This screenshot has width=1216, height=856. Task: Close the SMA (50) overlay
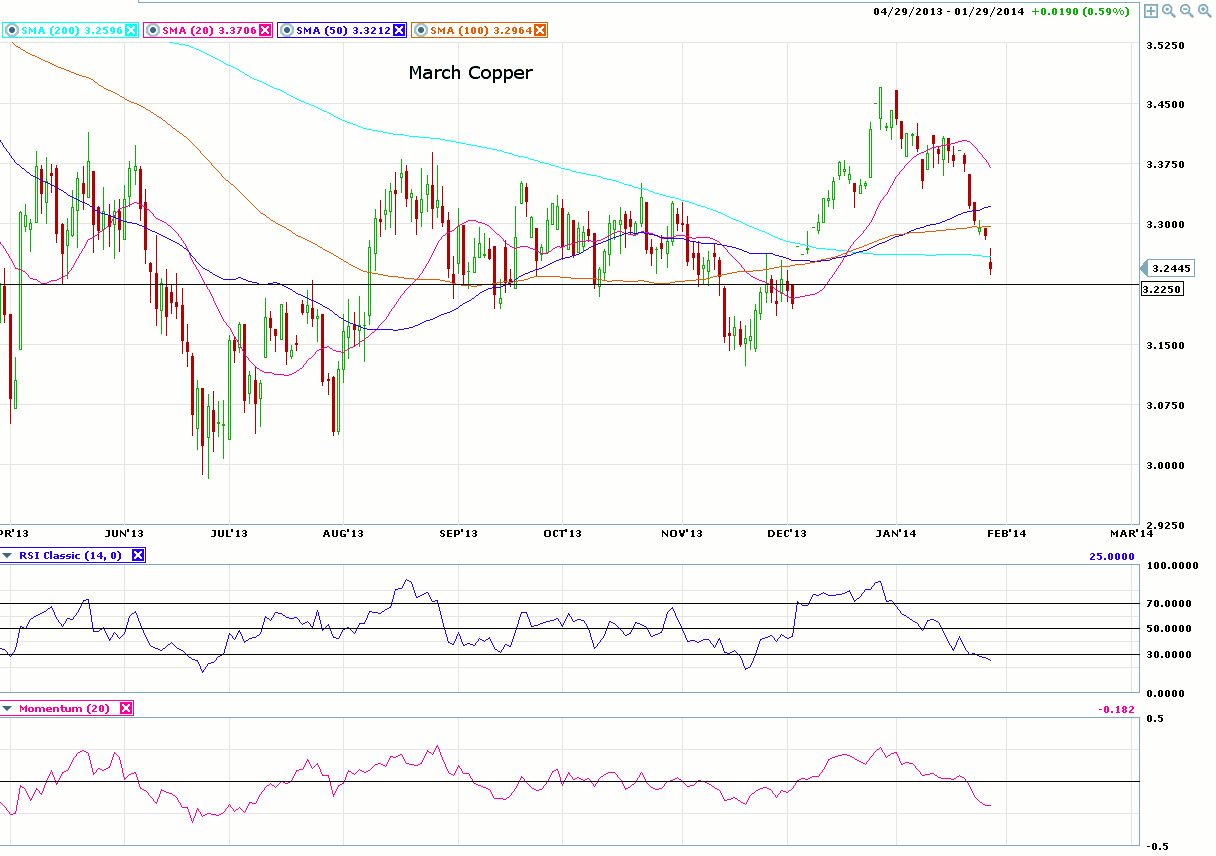tap(399, 30)
